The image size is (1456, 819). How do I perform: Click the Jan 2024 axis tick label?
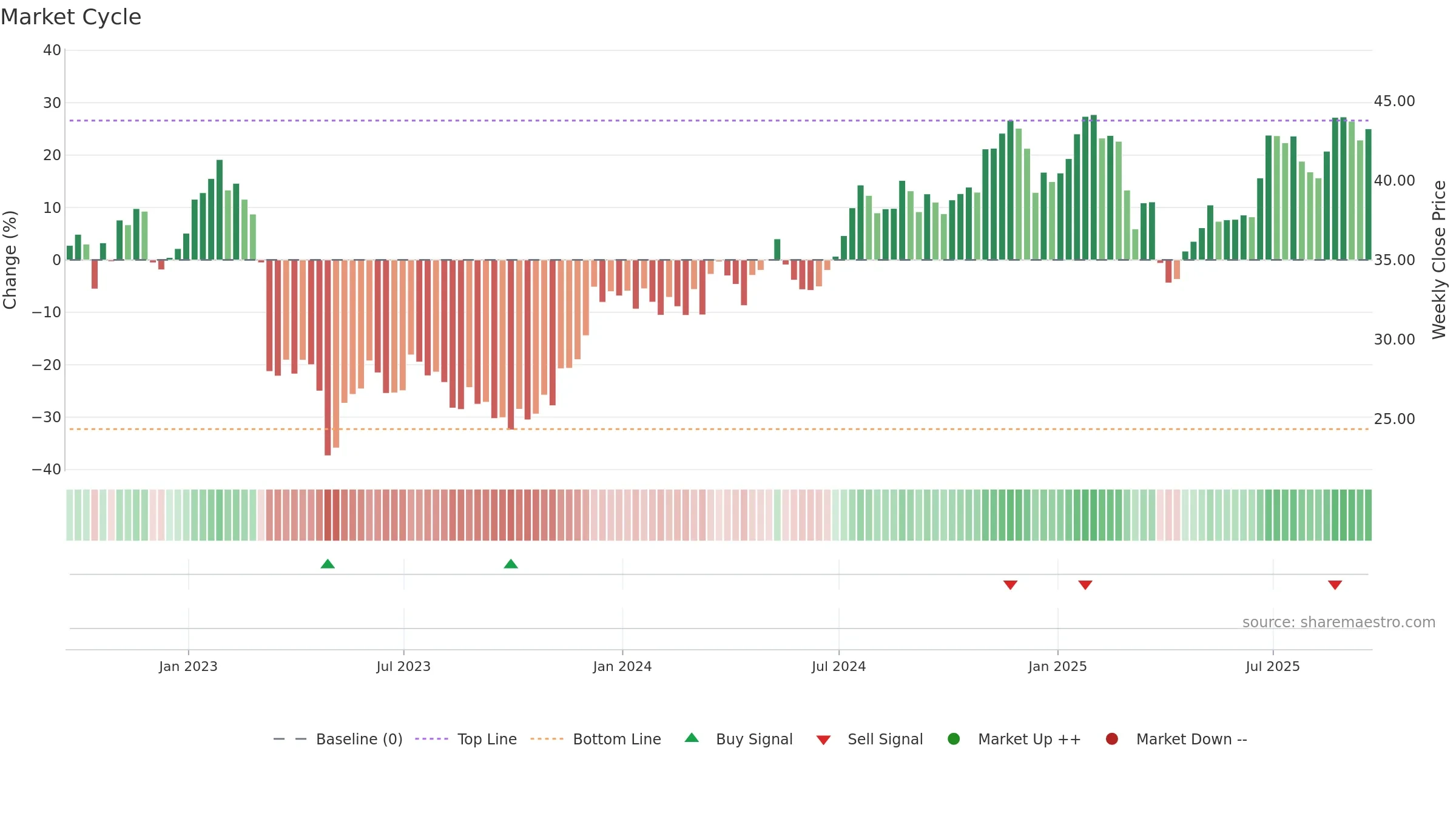pyautogui.click(x=622, y=667)
